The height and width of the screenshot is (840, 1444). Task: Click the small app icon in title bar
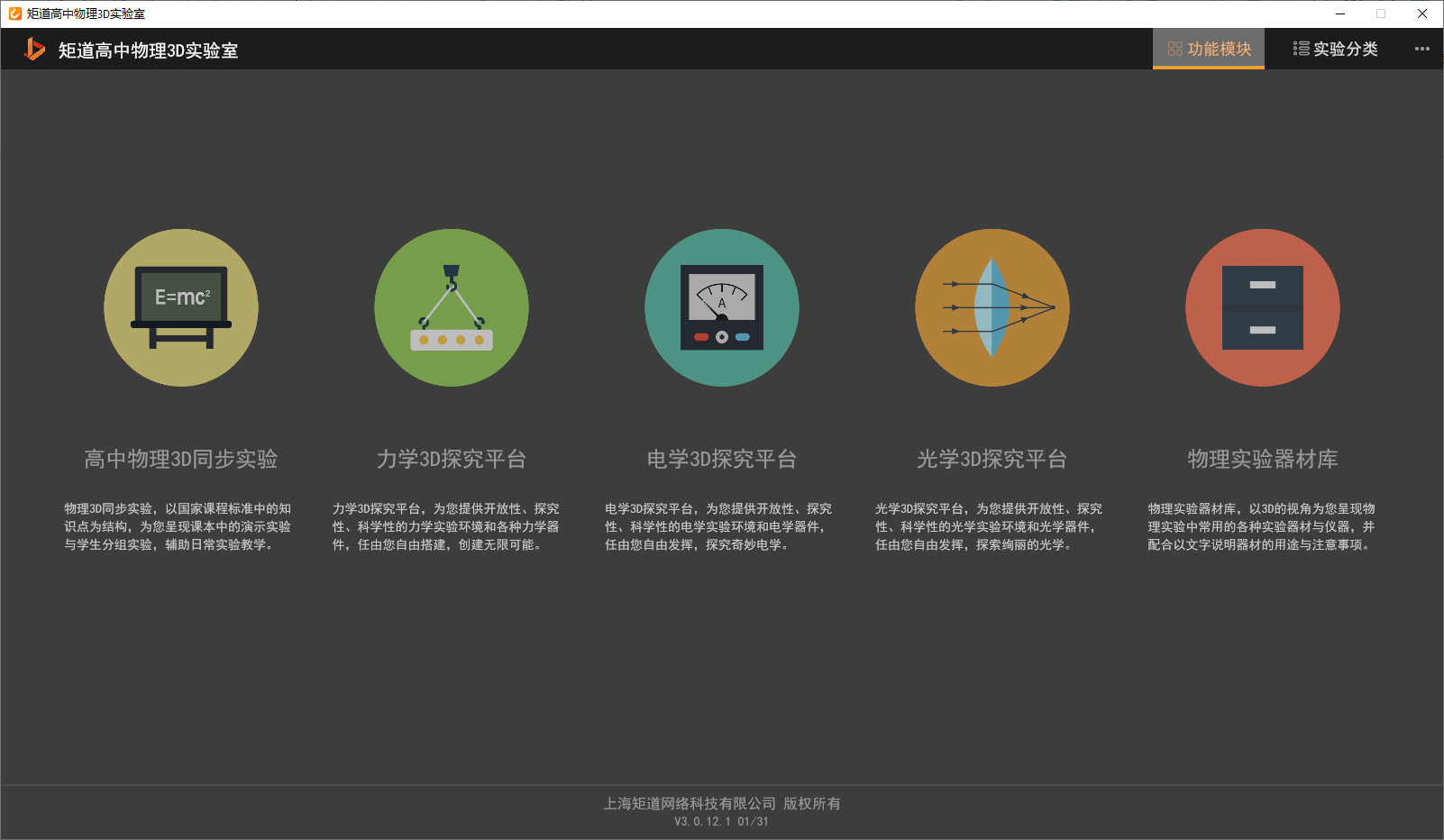tap(15, 14)
